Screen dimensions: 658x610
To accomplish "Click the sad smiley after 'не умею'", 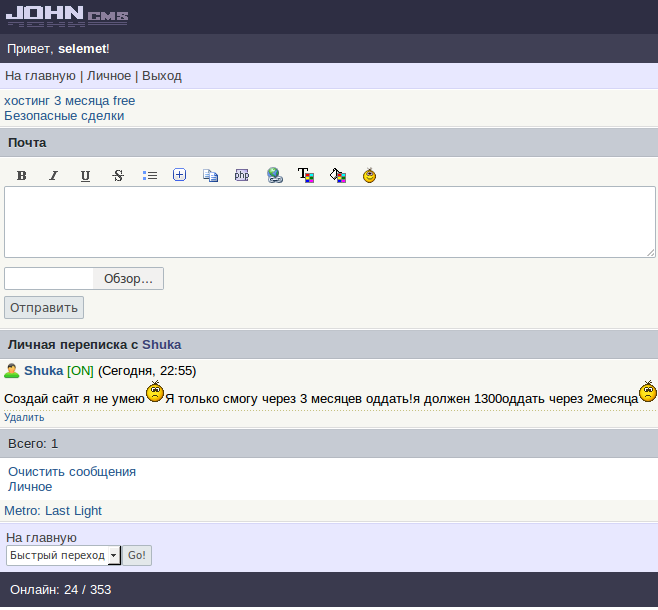I will 155,392.
